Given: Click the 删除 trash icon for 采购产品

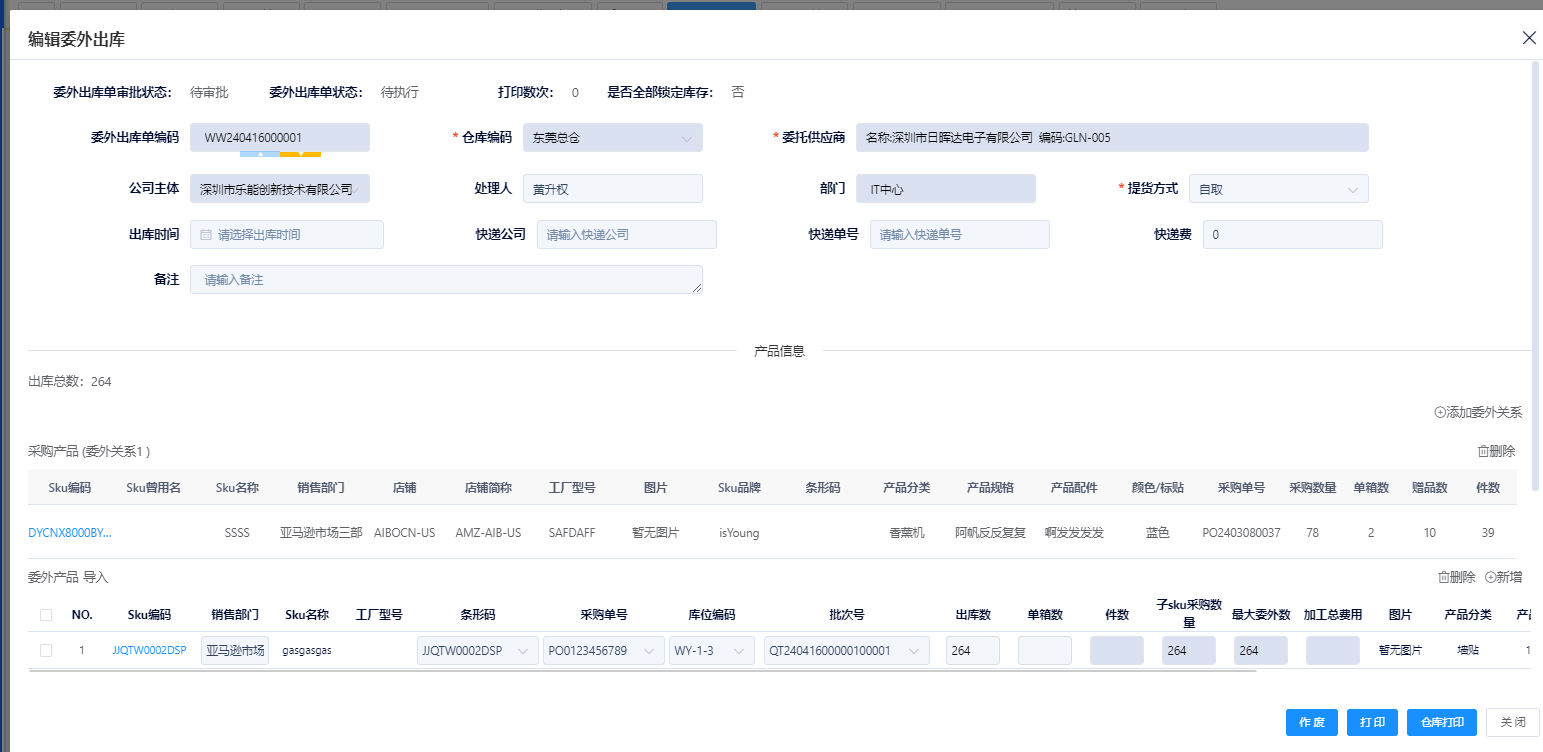Looking at the screenshot, I should pos(1483,451).
